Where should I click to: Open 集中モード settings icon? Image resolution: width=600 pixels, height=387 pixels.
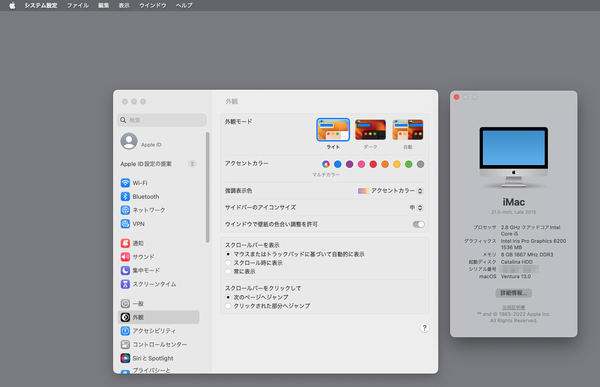[125, 270]
